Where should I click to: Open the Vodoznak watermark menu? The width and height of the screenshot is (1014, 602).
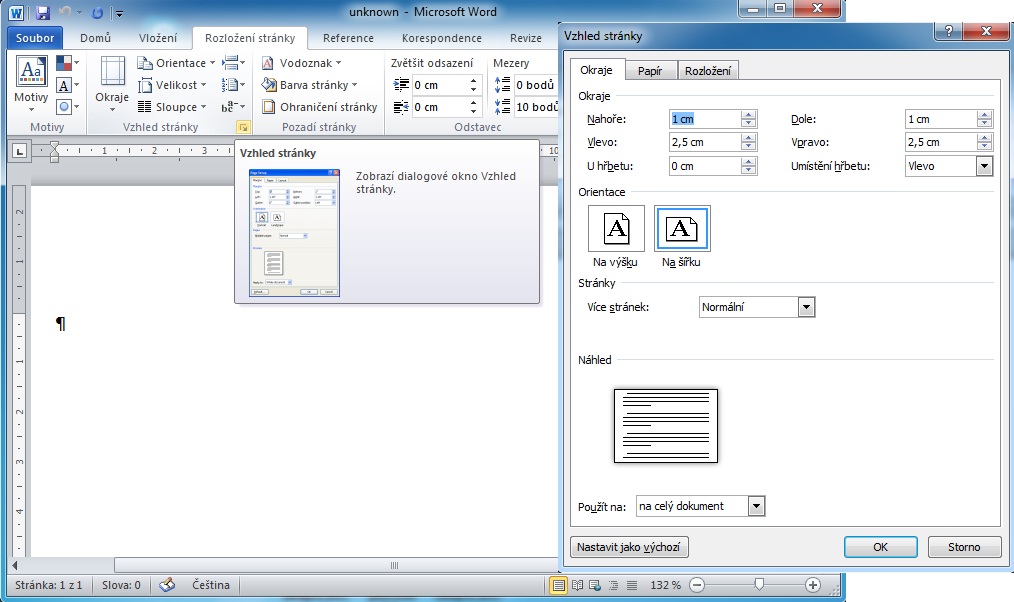click(x=305, y=63)
